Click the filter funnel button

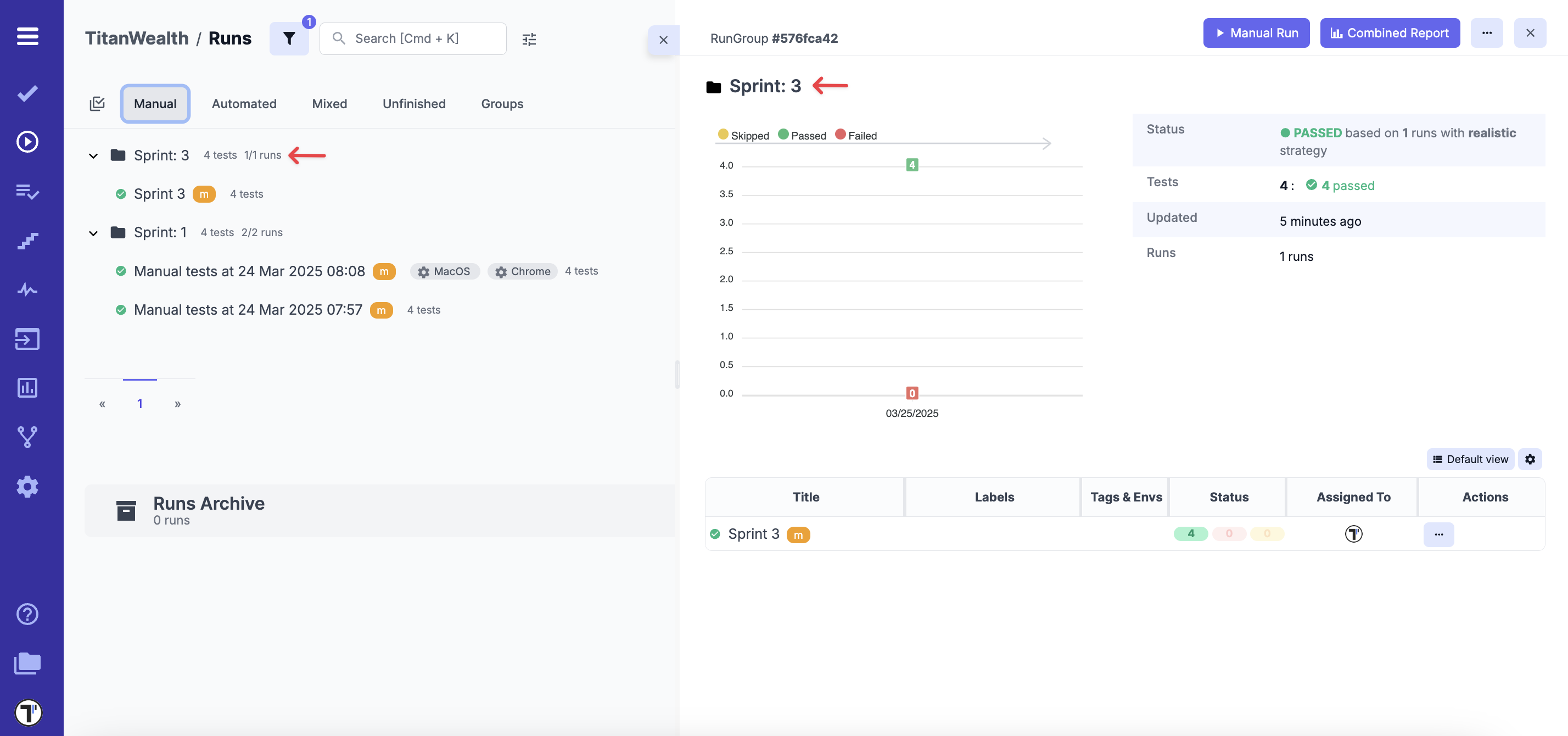click(x=289, y=38)
